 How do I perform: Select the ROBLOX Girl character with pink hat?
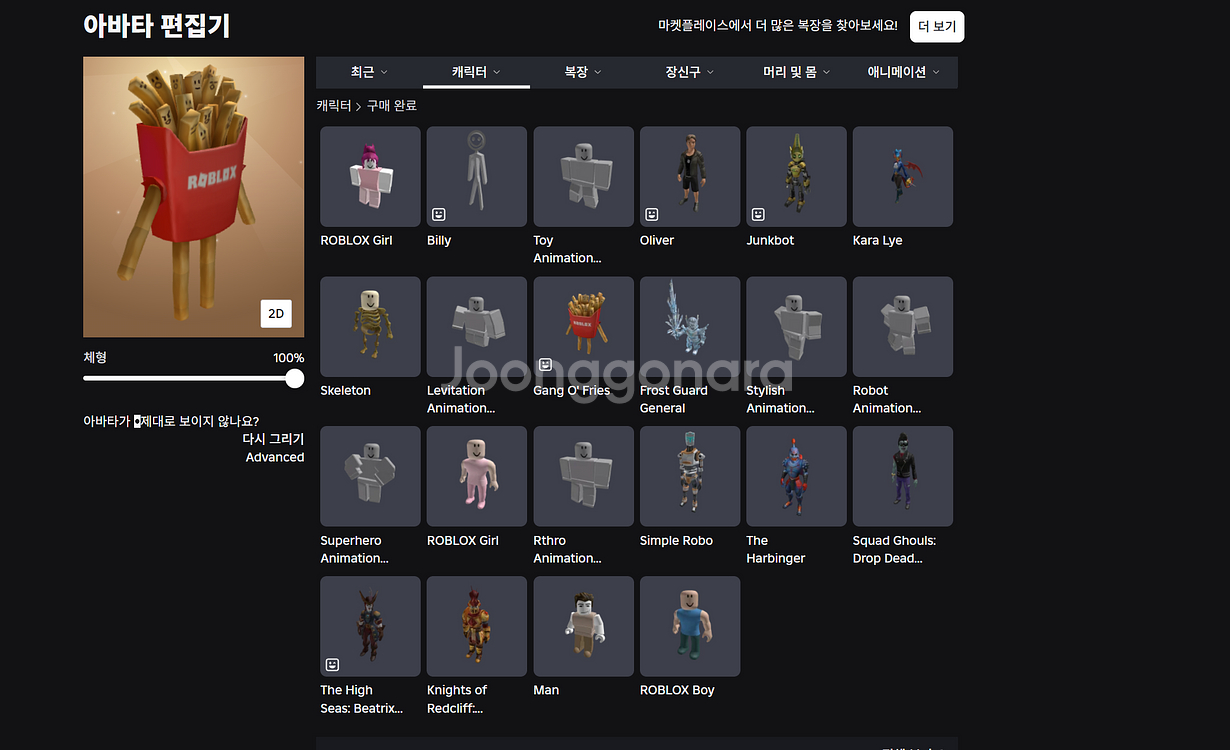(370, 176)
